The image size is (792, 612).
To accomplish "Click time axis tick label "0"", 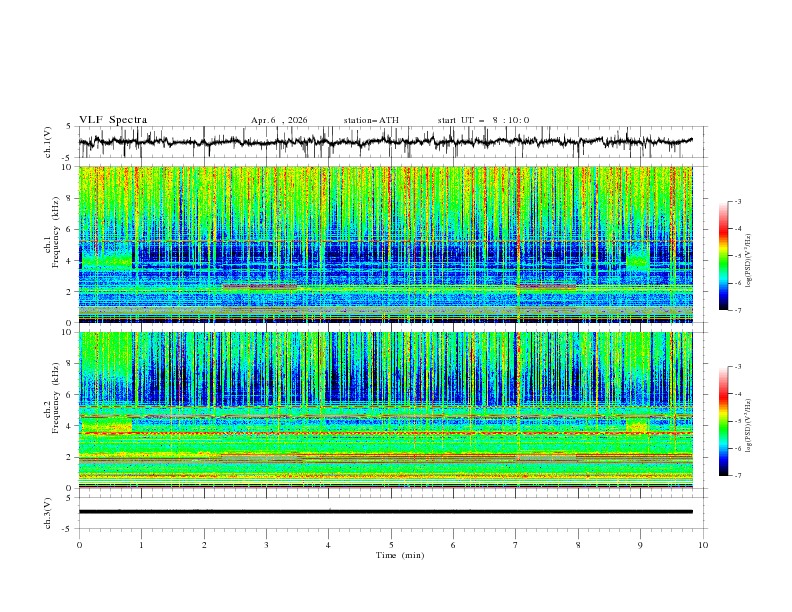I will click(x=79, y=545).
